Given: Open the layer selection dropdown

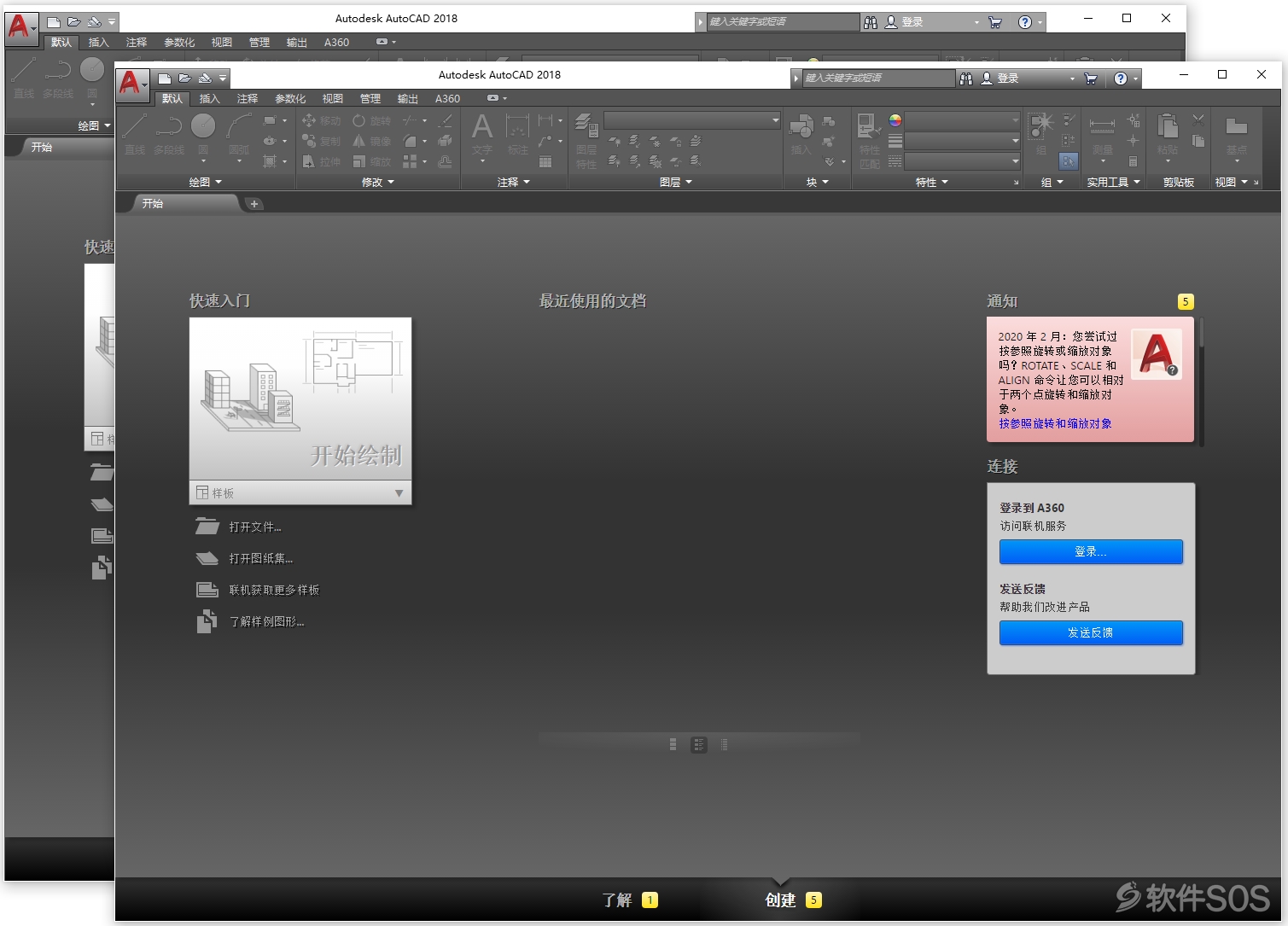Looking at the screenshot, I should pos(692,120).
